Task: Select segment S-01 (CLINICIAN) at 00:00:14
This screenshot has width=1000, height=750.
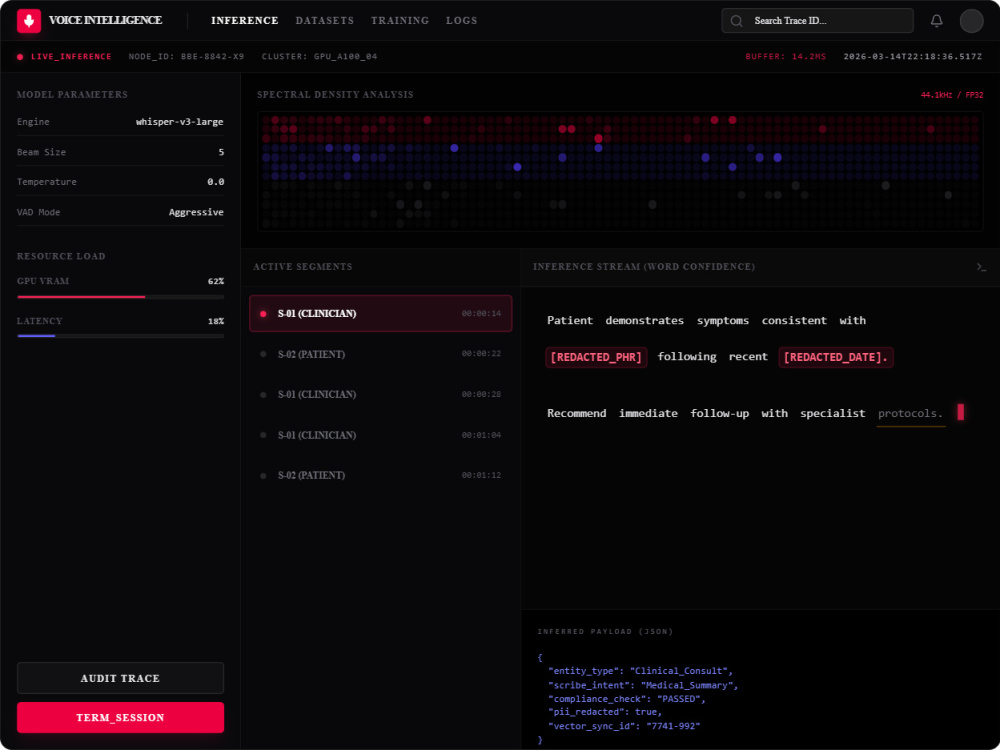Action: pyautogui.click(x=380, y=313)
